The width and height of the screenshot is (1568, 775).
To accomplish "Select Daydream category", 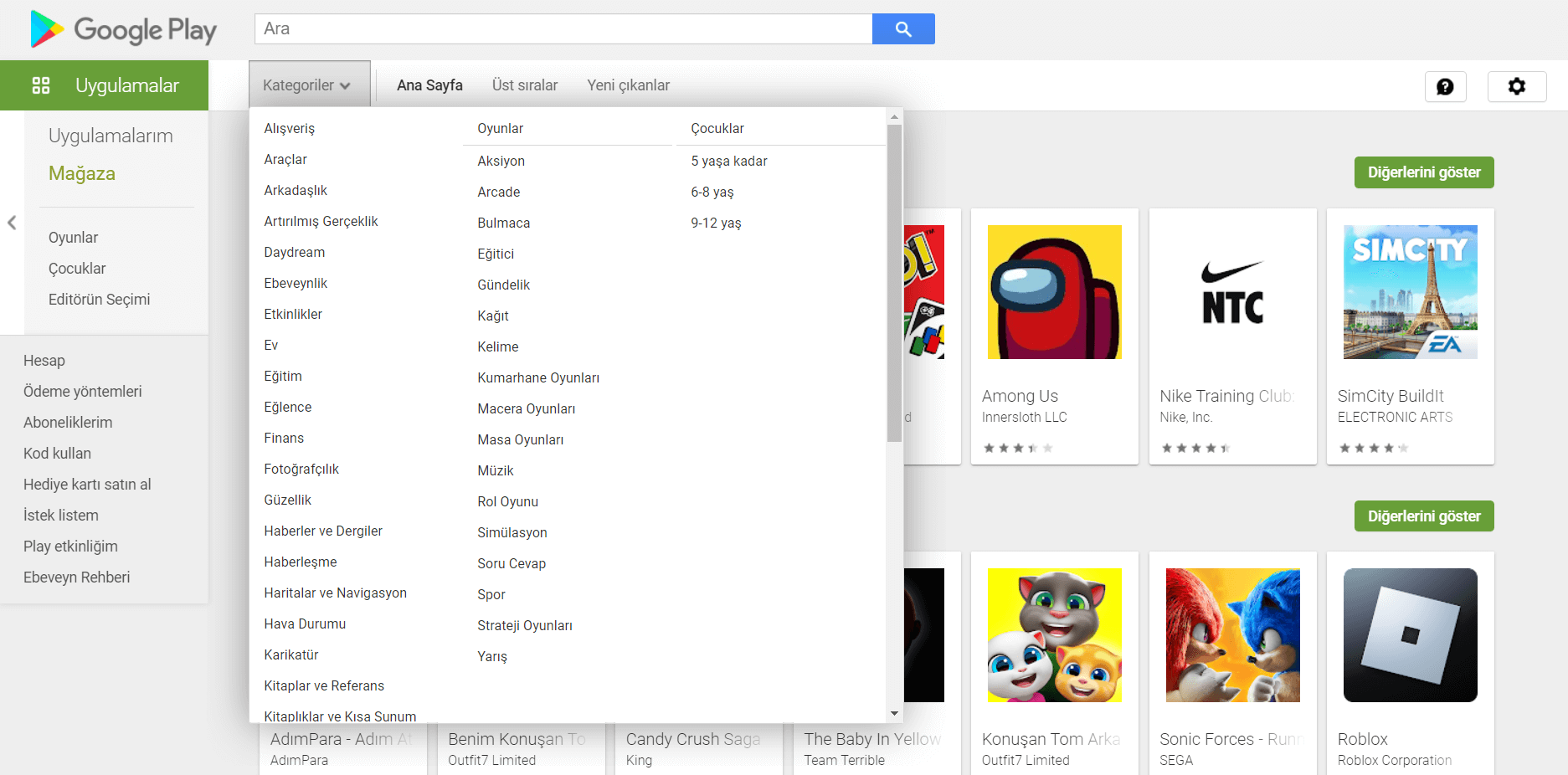I will coord(294,252).
